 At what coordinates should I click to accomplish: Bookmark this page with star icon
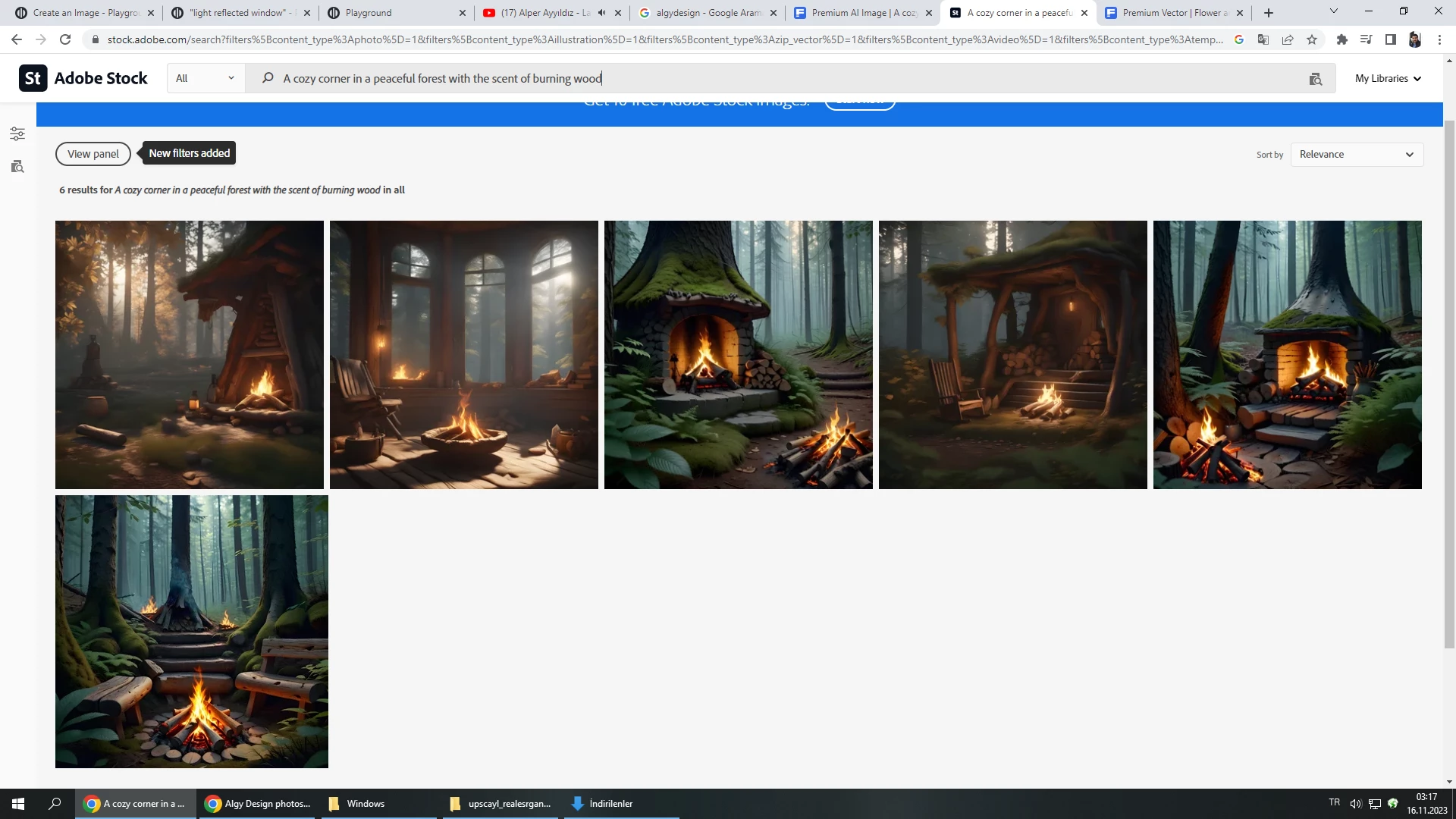pos(1312,39)
